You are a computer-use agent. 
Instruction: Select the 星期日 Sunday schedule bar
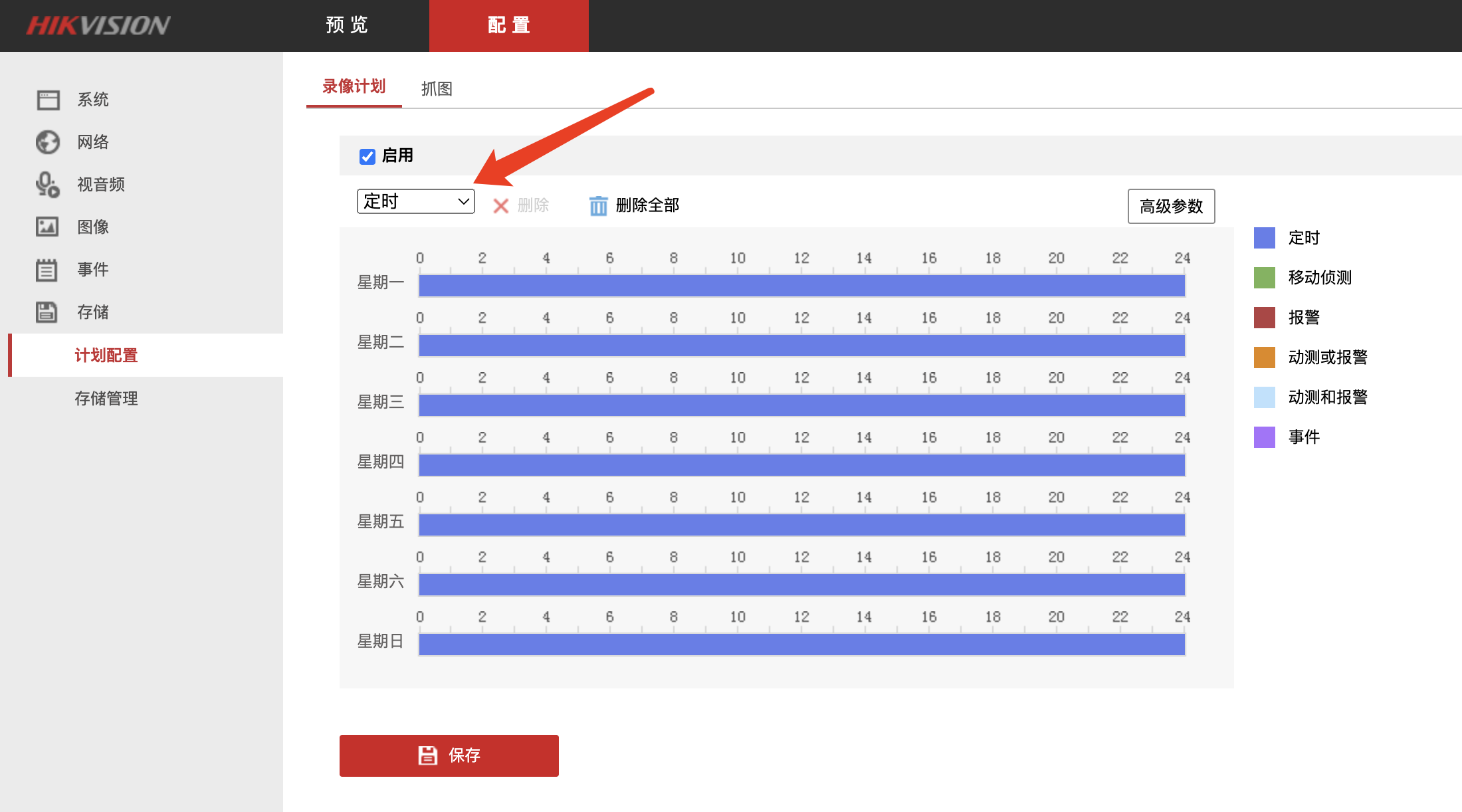tap(801, 645)
